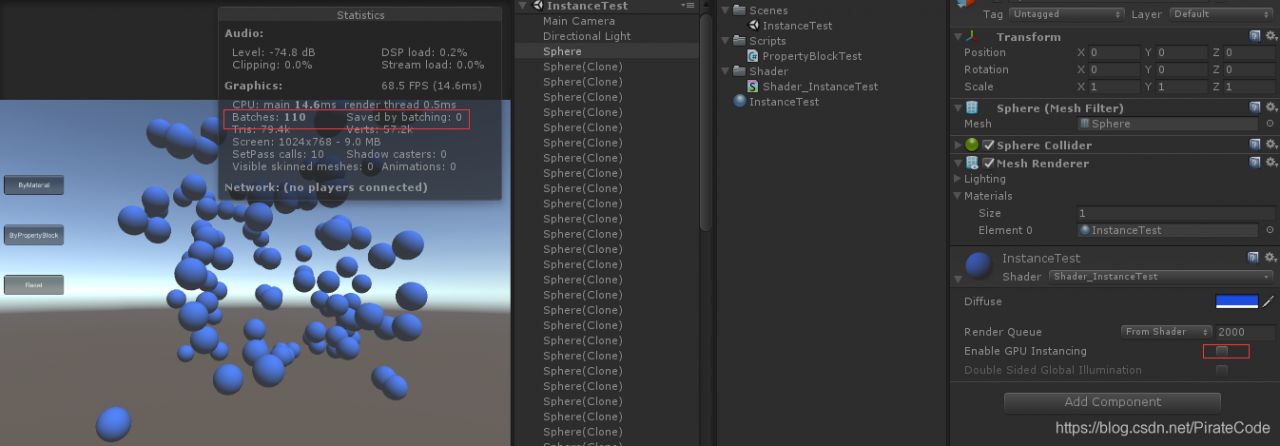This screenshot has height=446, width=1280.
Task: Click the Mesh Filter component icon
Action: tap(971, 107)
